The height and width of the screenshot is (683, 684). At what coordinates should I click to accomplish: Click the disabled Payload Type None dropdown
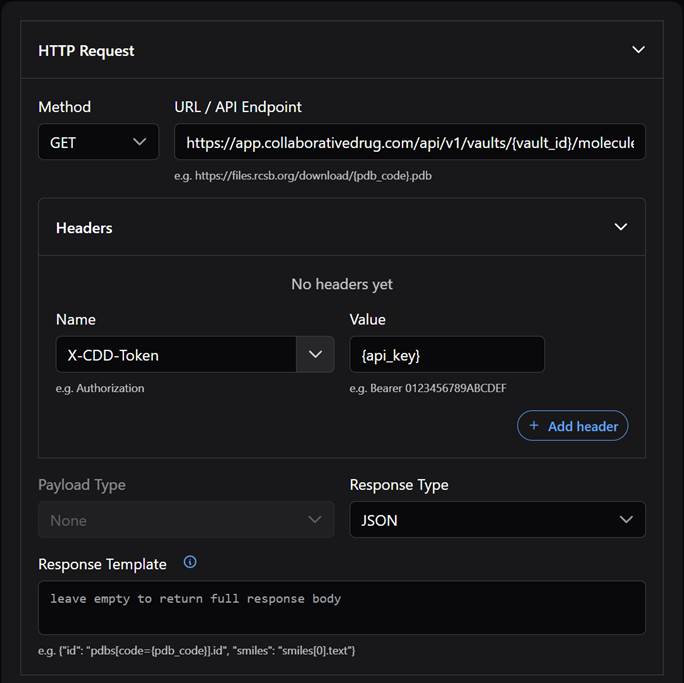186,520
